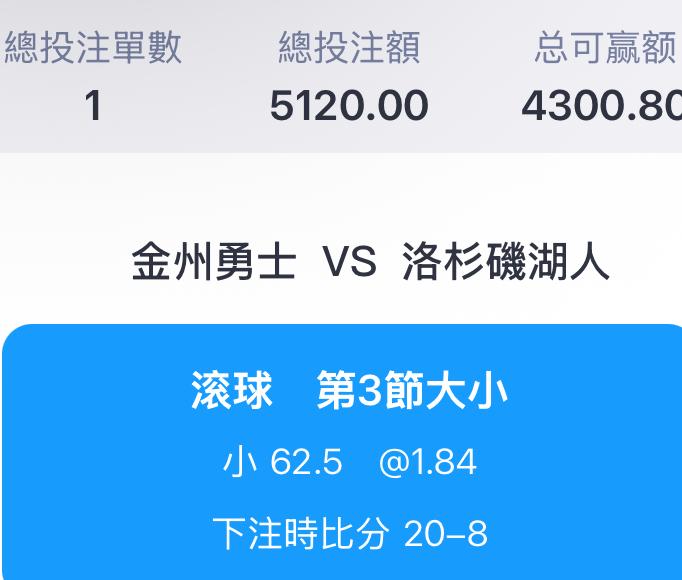Screen dimensions: 682x580
Task: Tap the VS text between teams
Action: 349,263
